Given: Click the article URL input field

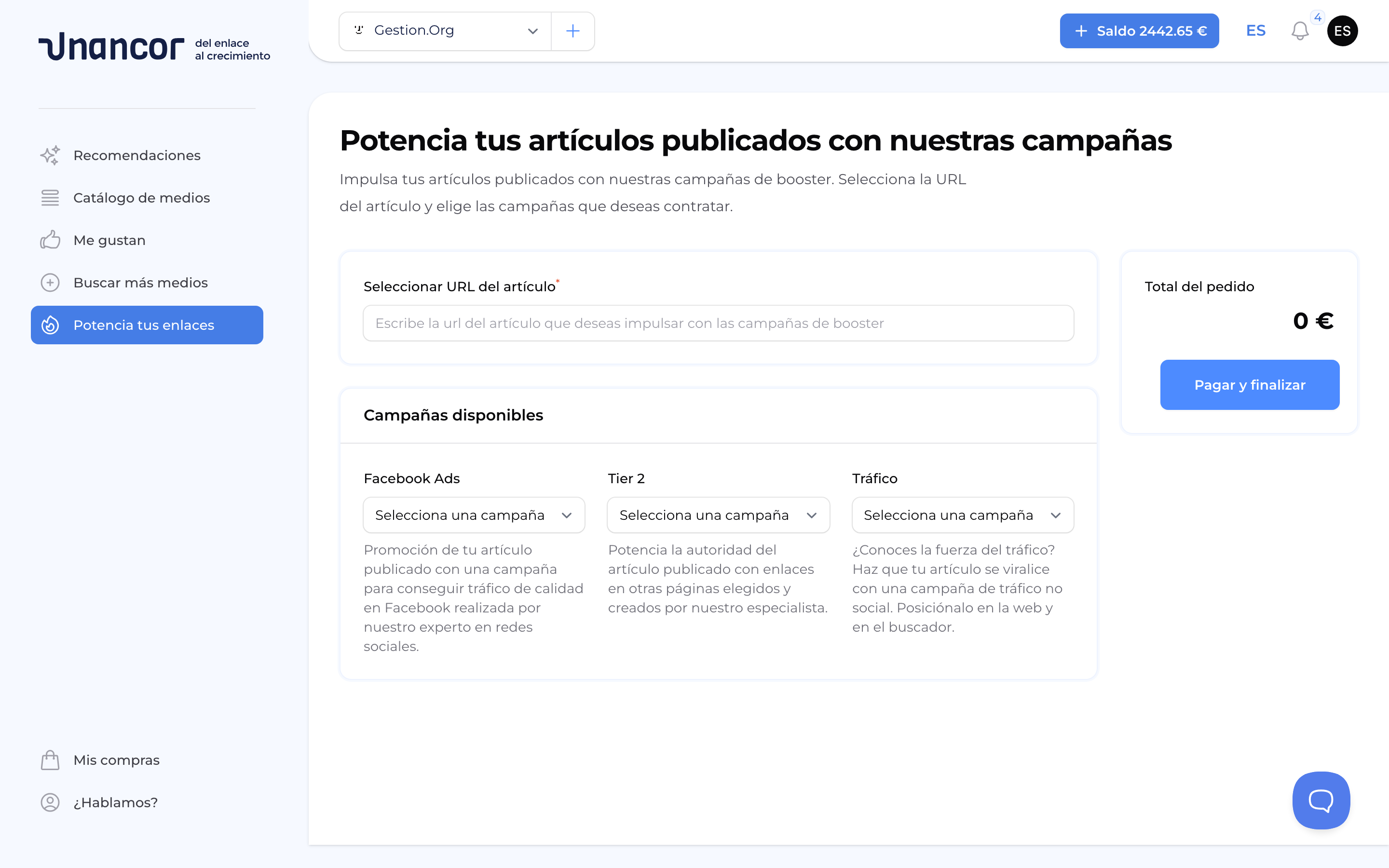Looking at the screenshot, I should (x=718, y=323).
